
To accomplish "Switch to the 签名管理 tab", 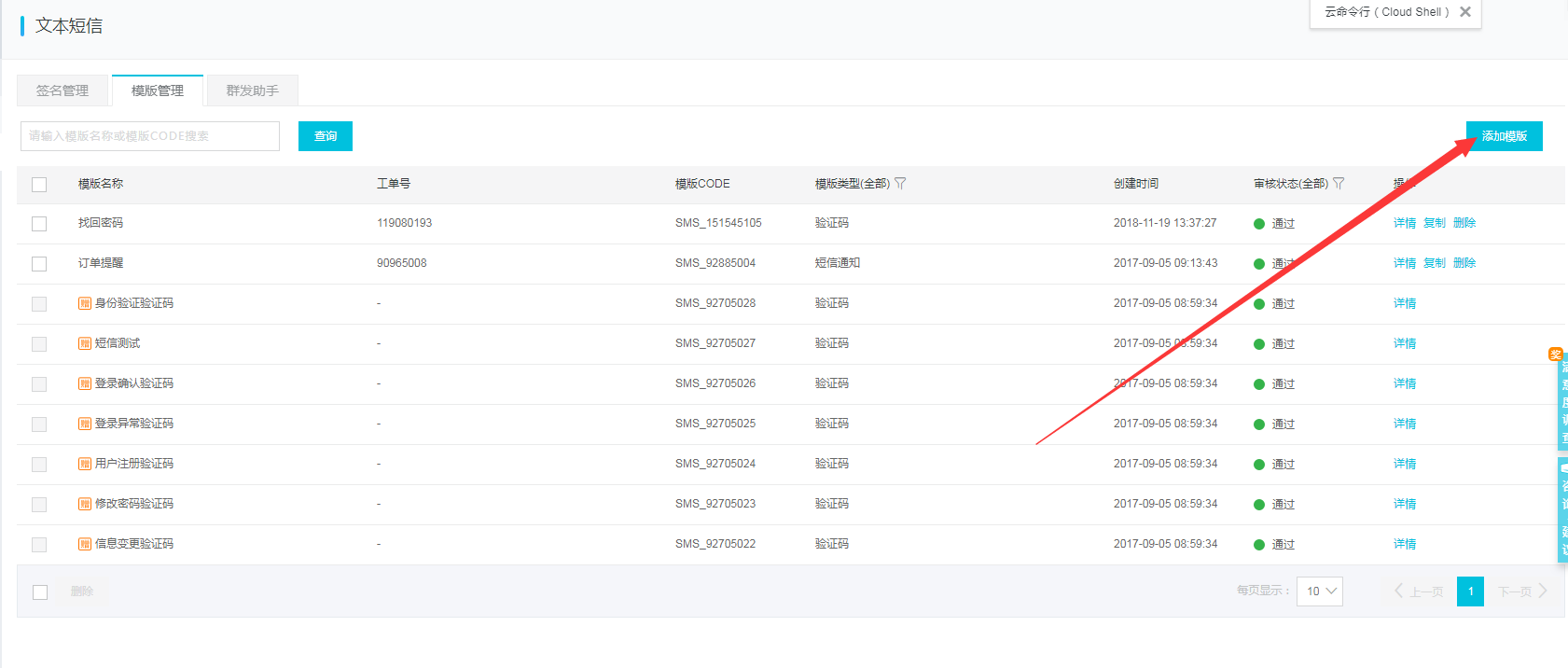I will click(62, 90).
